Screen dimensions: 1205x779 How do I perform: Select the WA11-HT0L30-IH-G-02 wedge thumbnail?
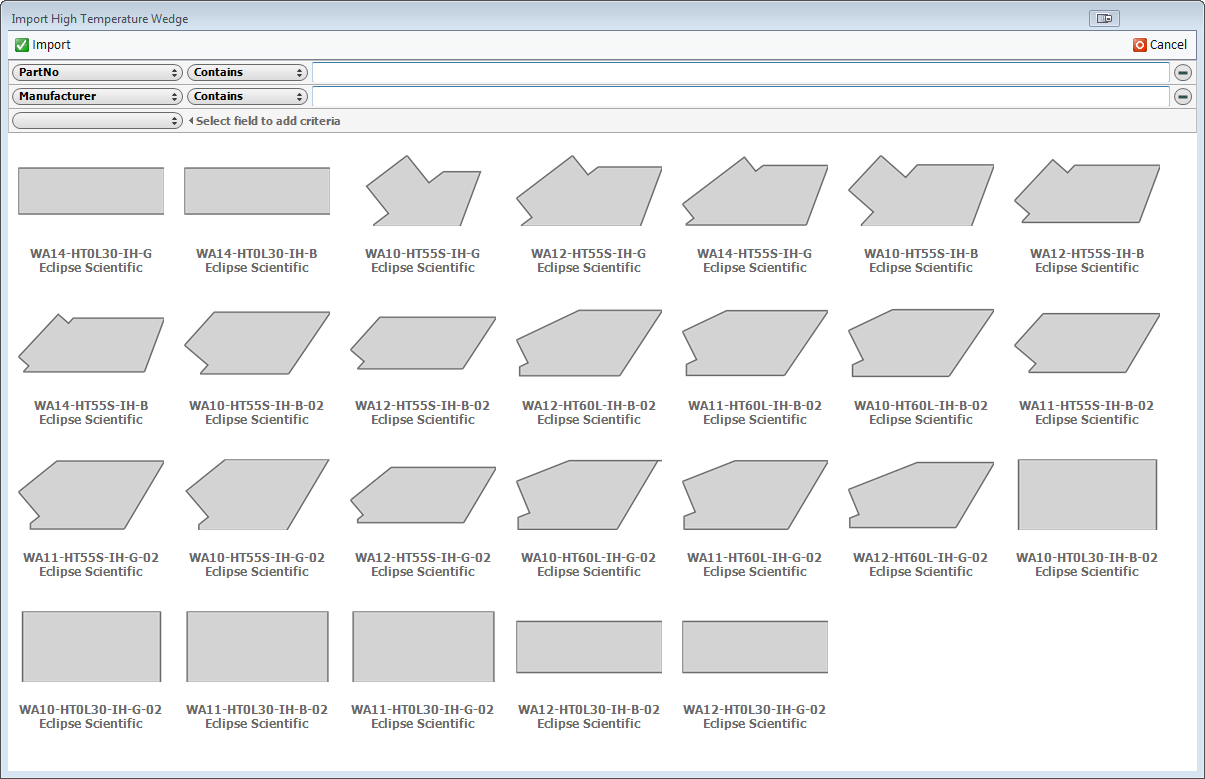coord(423,646)
